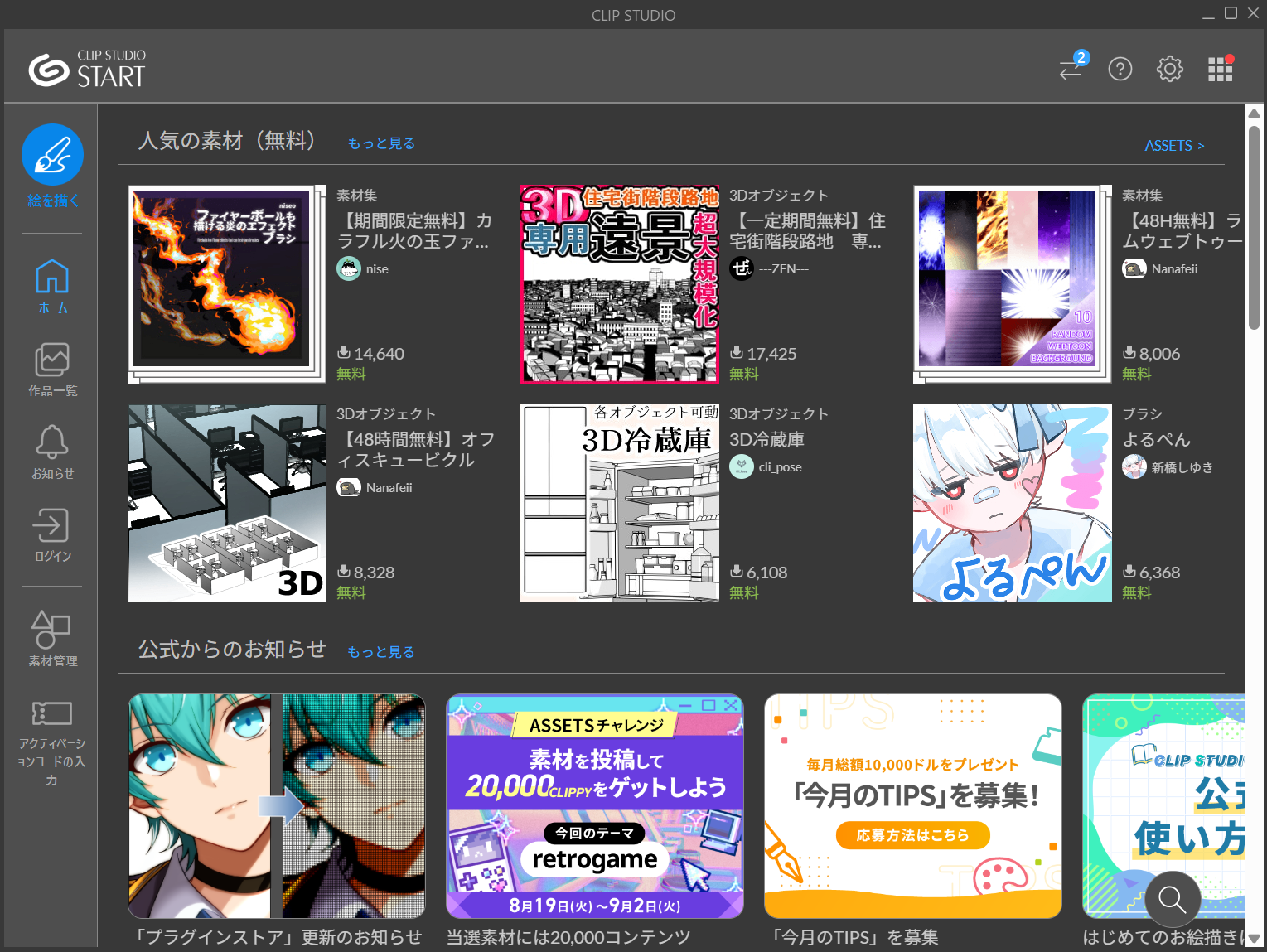Click caption 当選素材には20,000コンテンツ

coord(568,937)
